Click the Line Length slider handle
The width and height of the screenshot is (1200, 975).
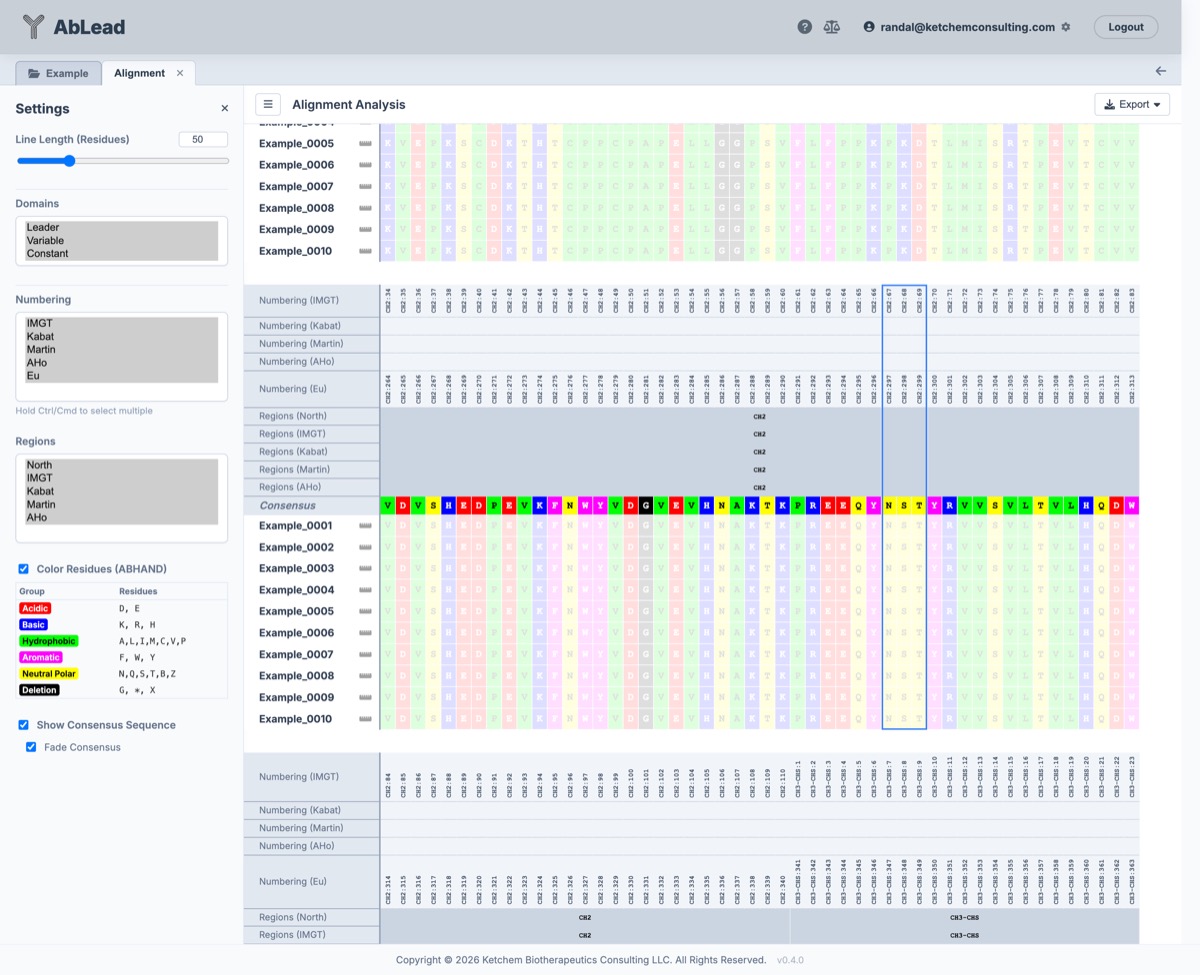(x=69, y=161)
